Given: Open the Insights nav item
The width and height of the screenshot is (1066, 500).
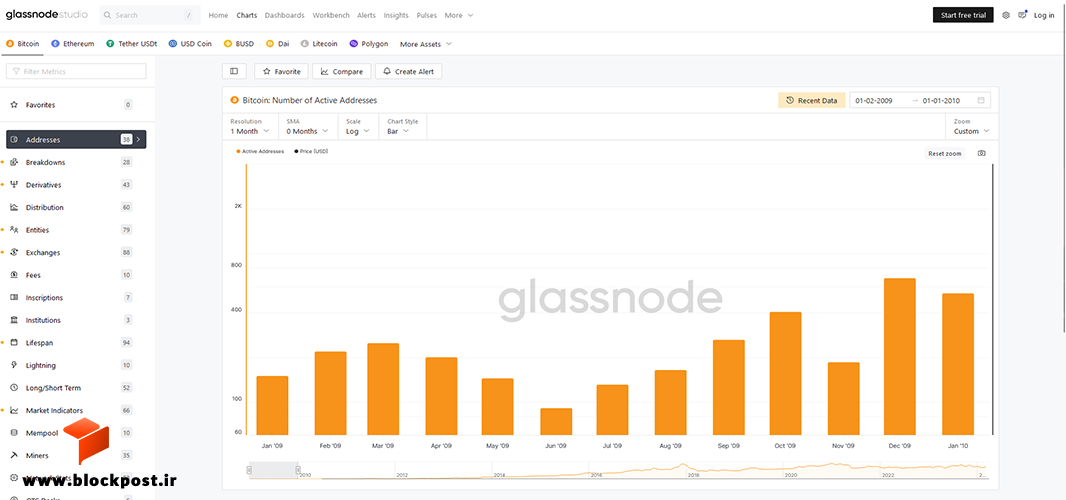Looking at the screenshot, I should tap(396, 15).
